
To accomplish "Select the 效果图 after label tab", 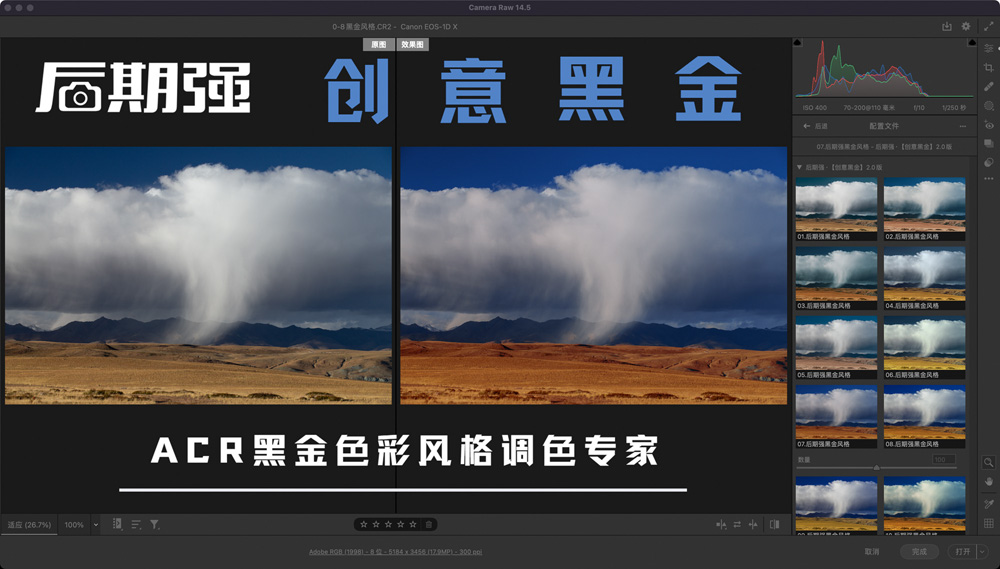I will pos(413,45).
